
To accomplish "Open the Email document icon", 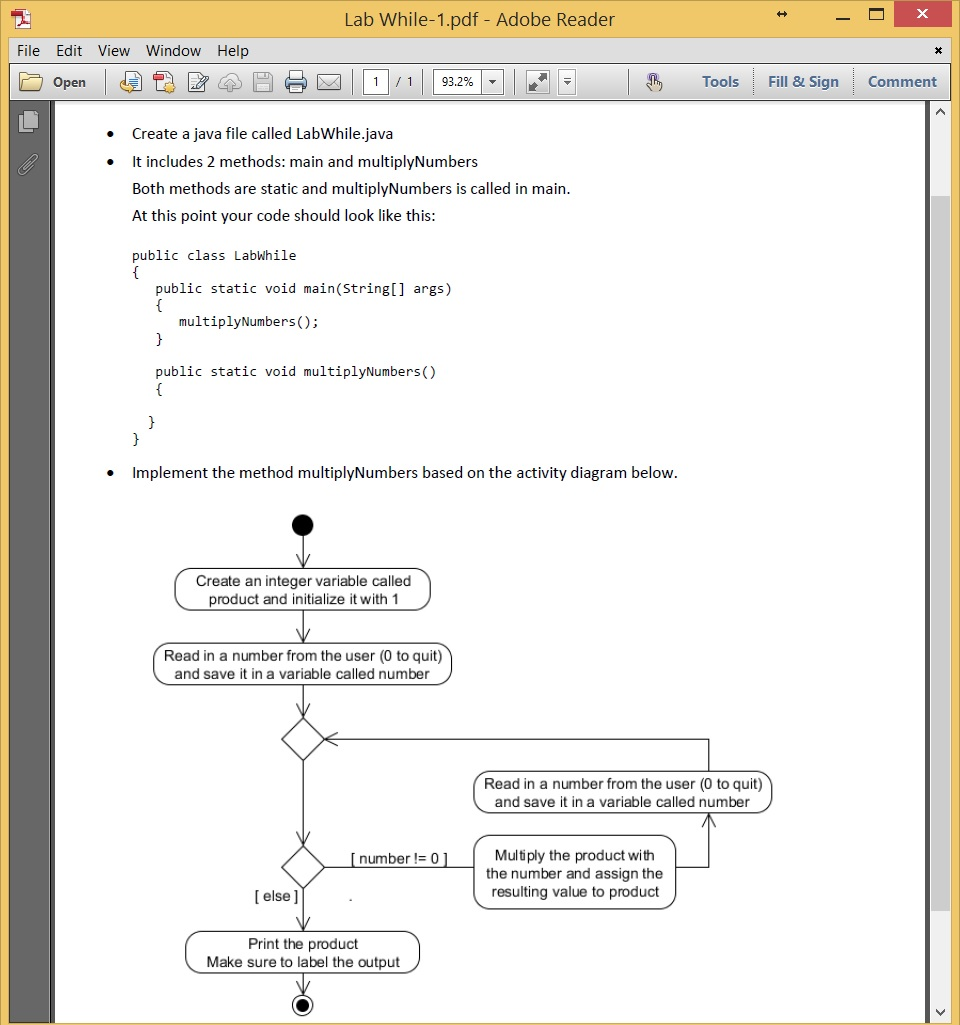I will (x=328, y=82).
